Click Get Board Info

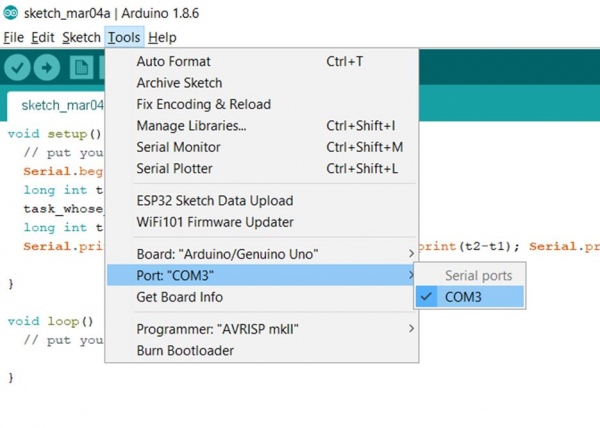[x=180, y=297]
